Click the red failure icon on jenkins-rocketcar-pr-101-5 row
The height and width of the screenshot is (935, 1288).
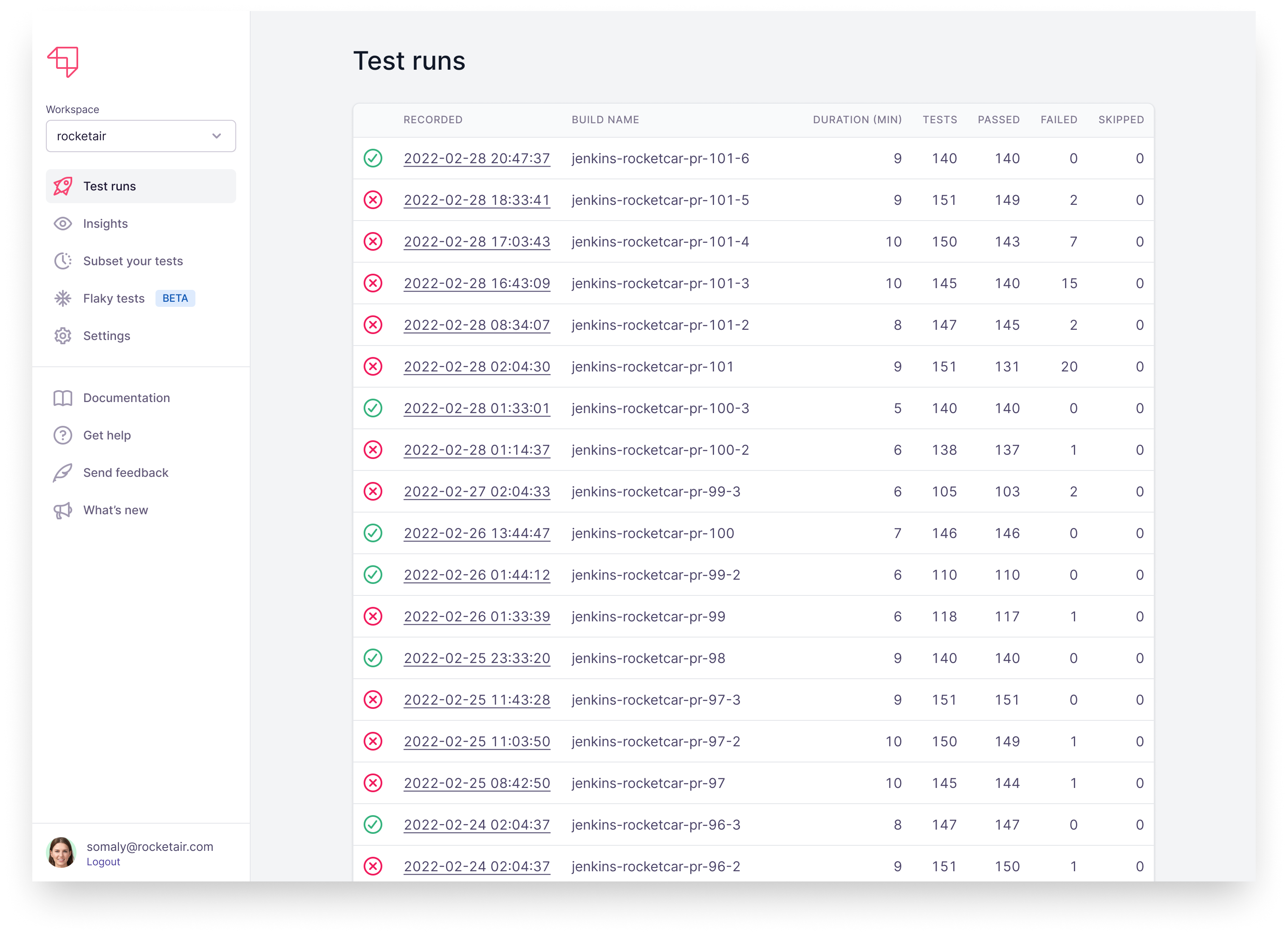pos(373,200)
